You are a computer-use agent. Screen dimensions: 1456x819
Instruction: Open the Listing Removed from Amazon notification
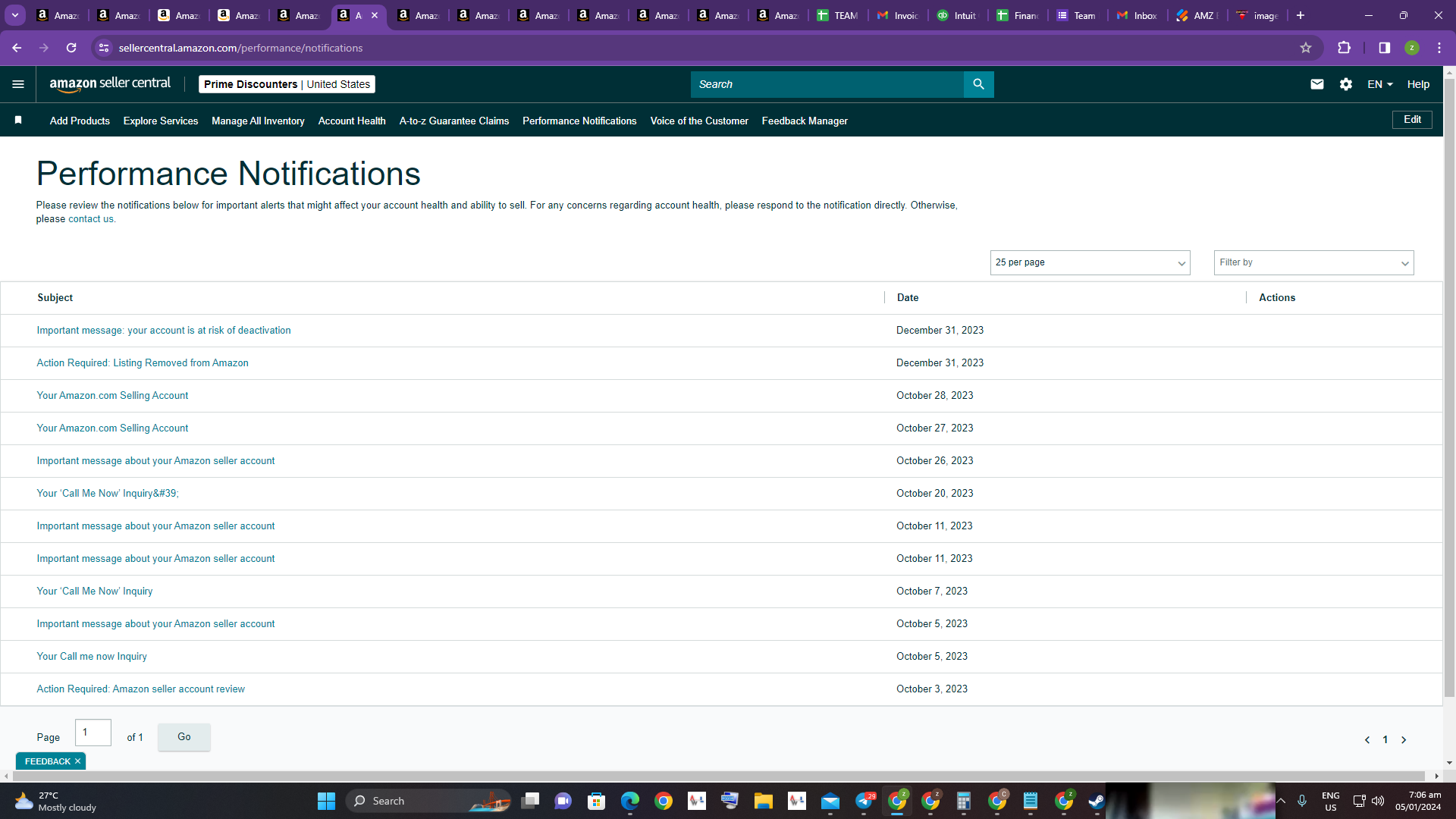pyautogui.click(x=143, y=363)
